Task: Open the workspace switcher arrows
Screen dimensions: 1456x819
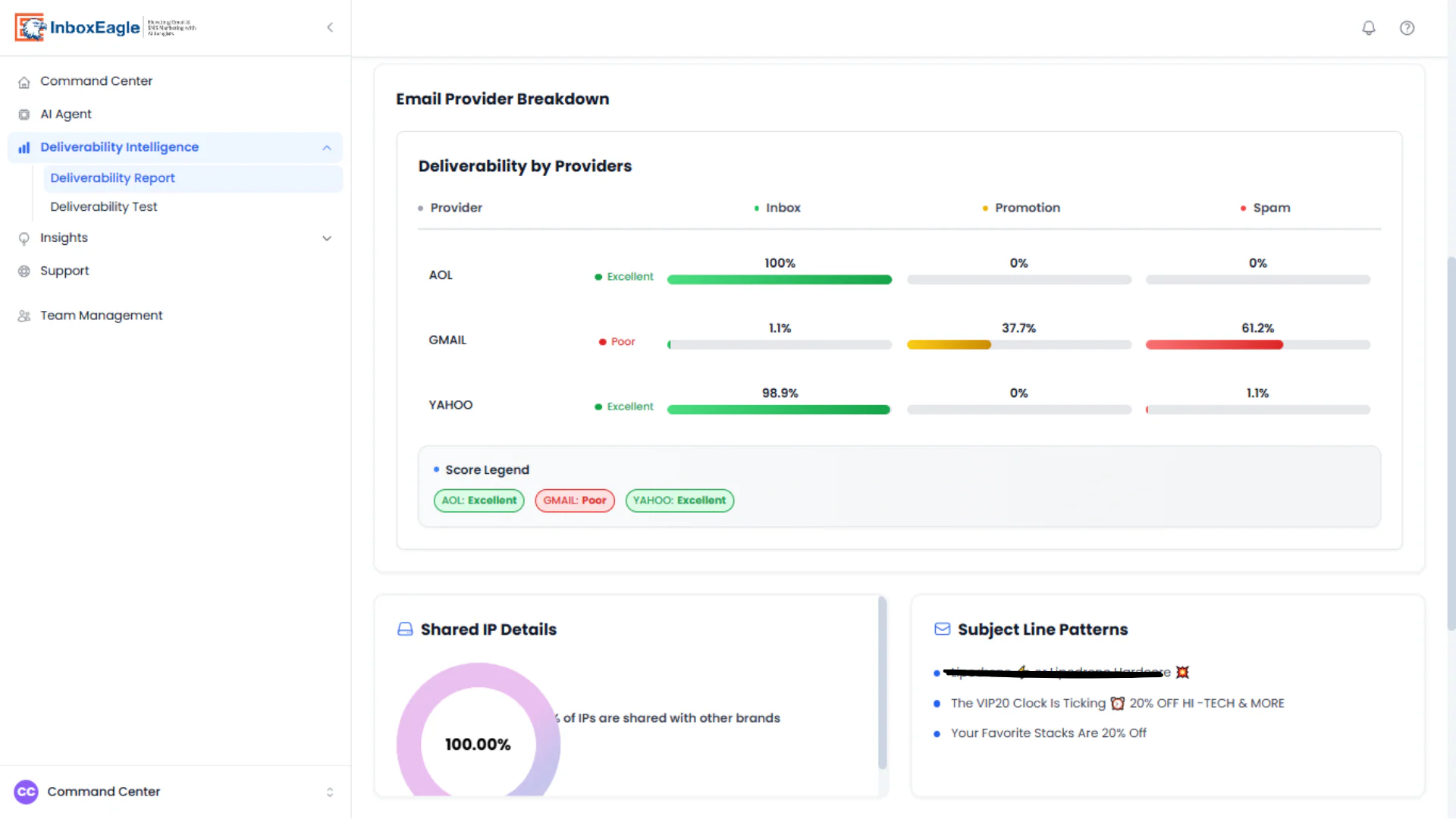Action: [x=330, y=792]
